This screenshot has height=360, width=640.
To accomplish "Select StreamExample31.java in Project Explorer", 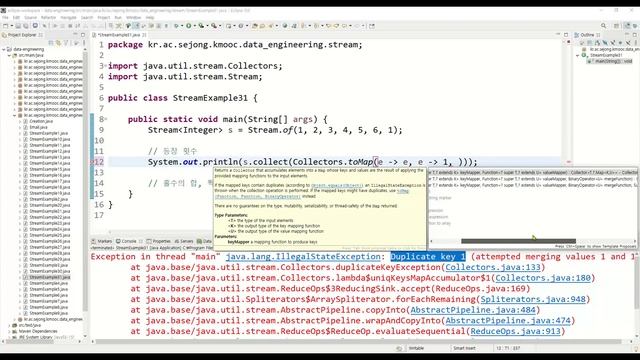I will [49, 277].
